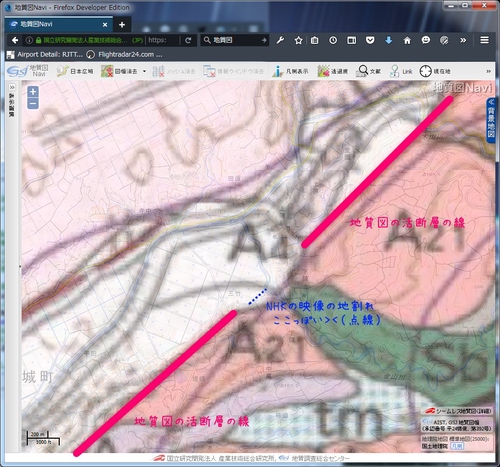Bookmark this page with star icon

298,40
